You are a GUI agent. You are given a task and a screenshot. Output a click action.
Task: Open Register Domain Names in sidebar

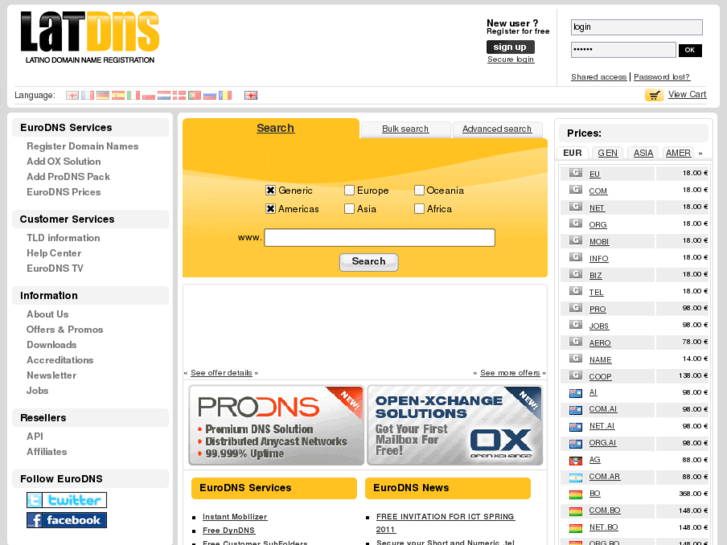[x=83, y=146]
